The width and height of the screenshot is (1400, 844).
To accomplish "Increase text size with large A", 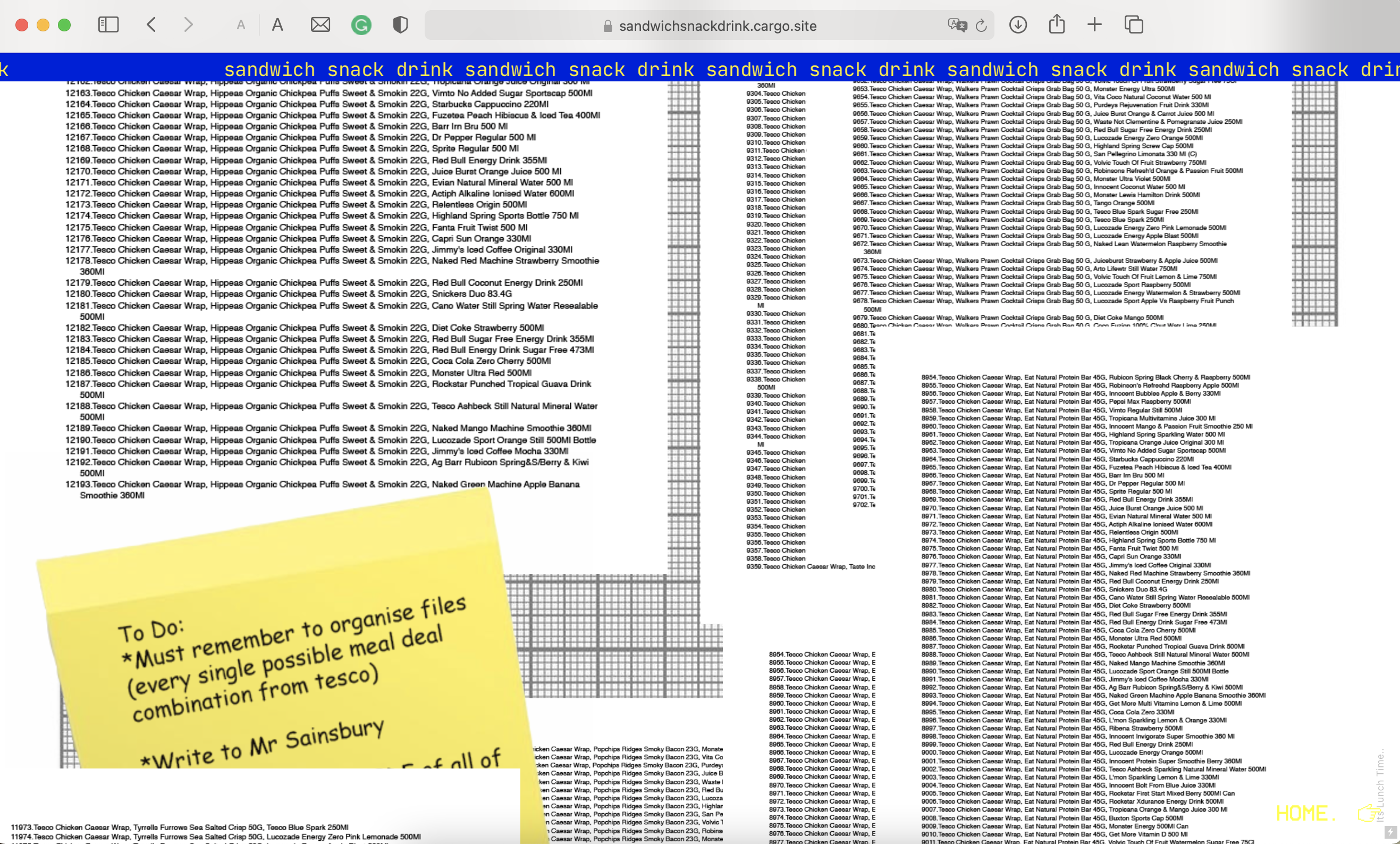I will point(277,25).
